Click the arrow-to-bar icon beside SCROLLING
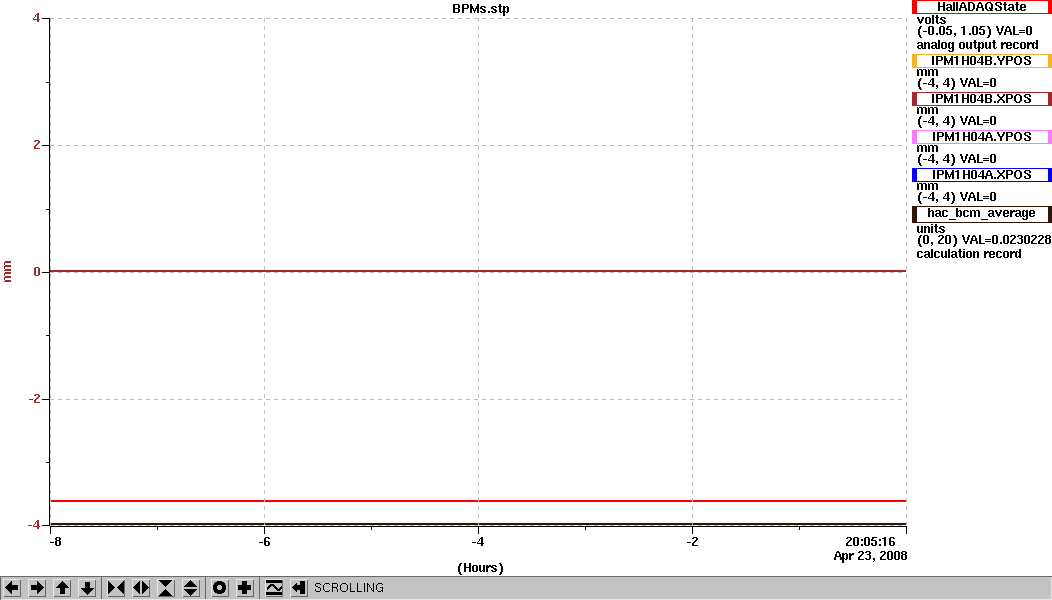1052x600 pixels. click(x=299, y=589)
